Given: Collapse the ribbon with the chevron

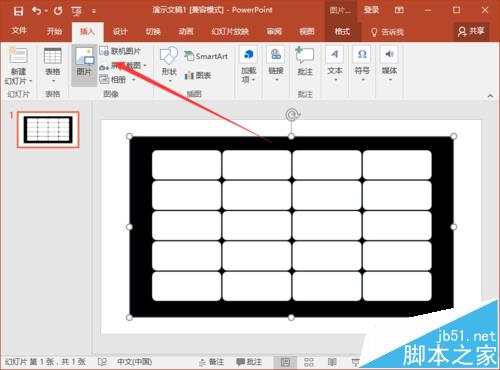Looking at the screenshot, I should click(490, 96).
